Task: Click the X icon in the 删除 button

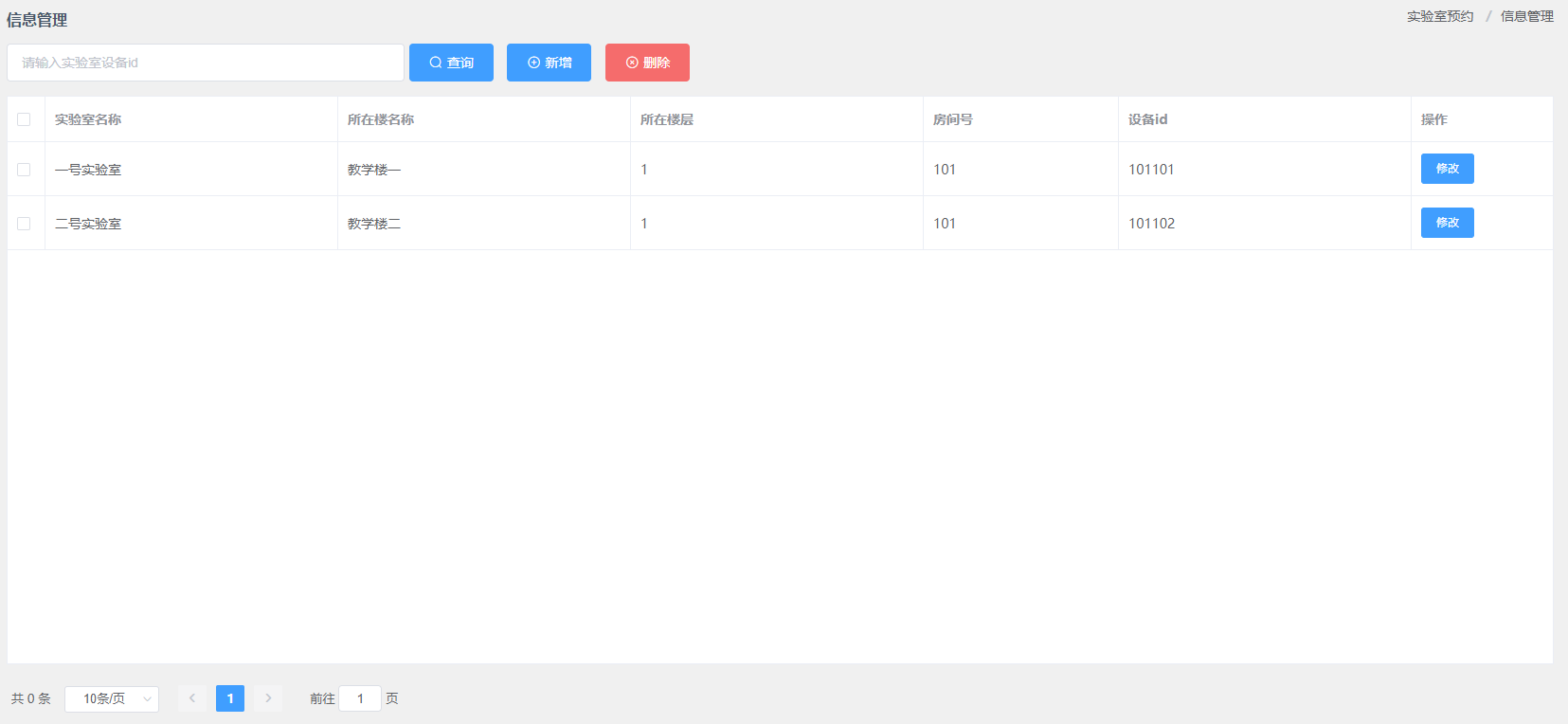Action: click(632, 63)
